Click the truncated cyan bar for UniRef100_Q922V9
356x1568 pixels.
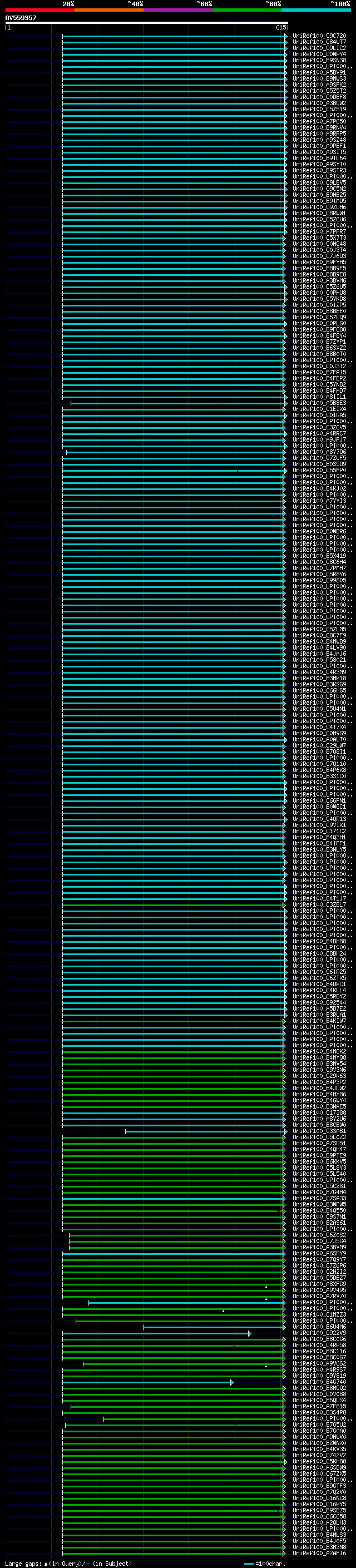(156, 1334)
